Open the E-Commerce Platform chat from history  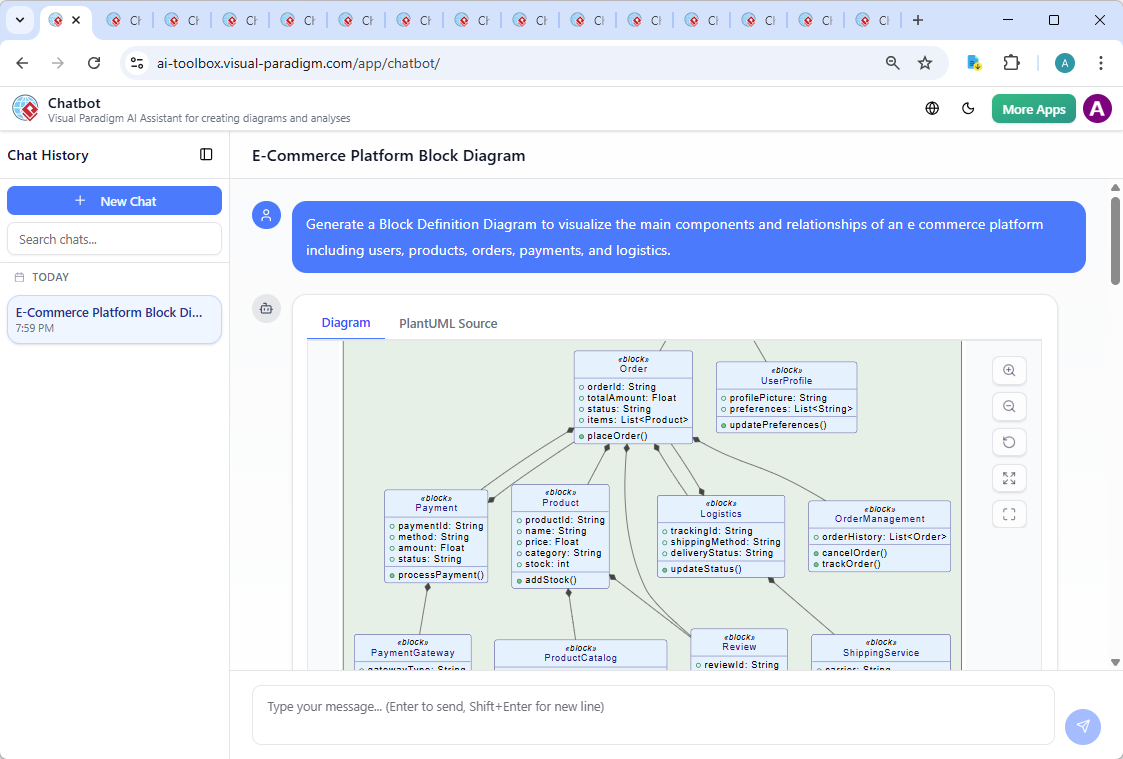click(114, 319)
